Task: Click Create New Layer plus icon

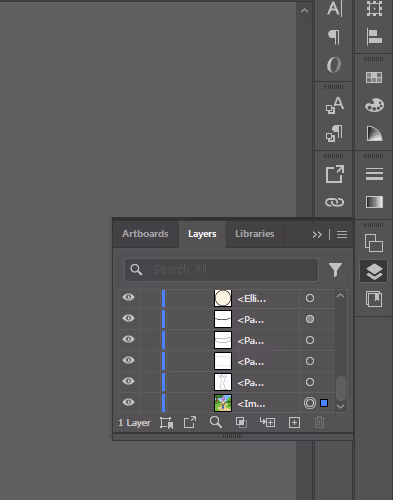Action: [x=294, y=423]
